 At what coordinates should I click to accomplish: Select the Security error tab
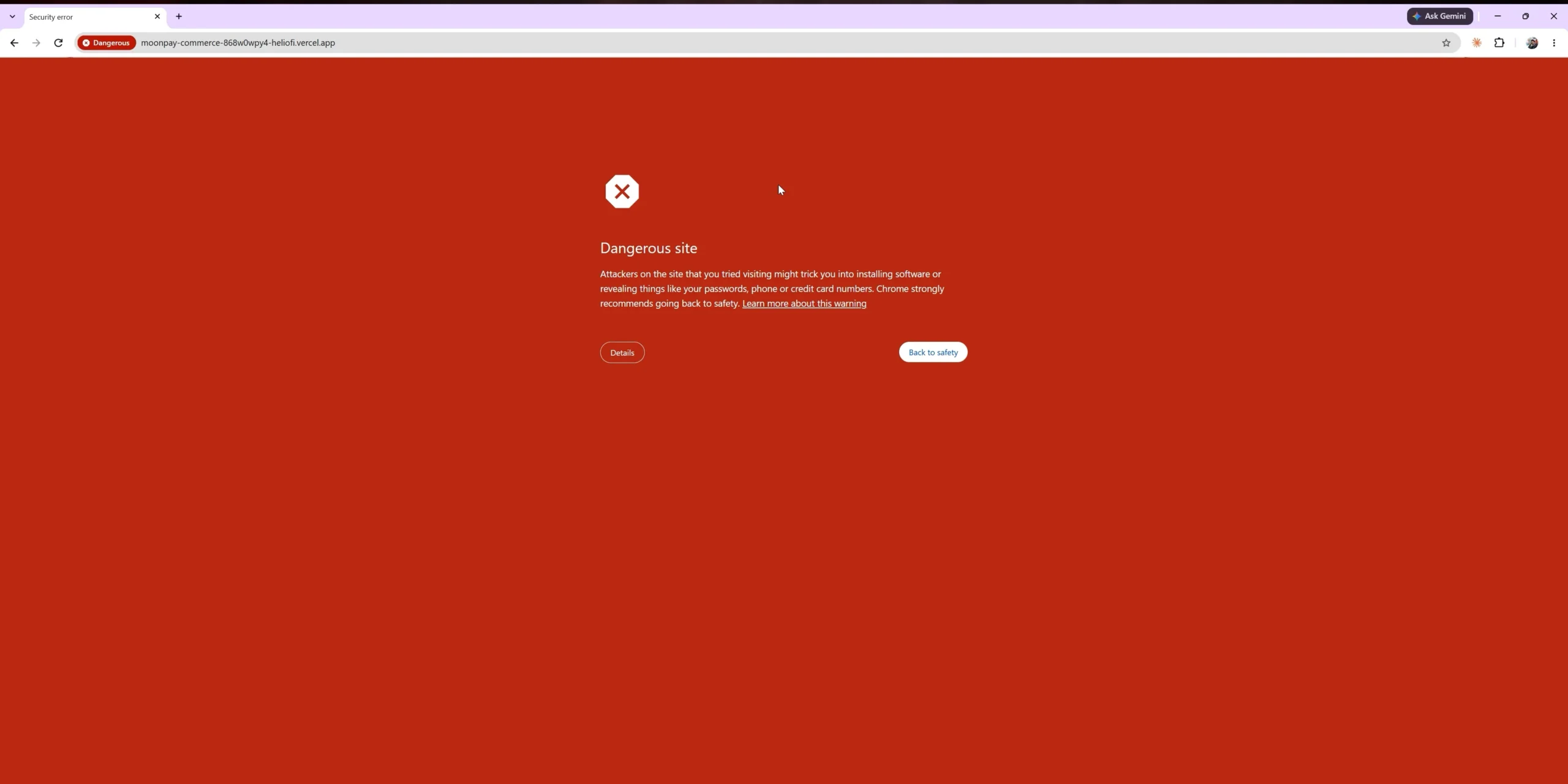(x=94, y=17)
